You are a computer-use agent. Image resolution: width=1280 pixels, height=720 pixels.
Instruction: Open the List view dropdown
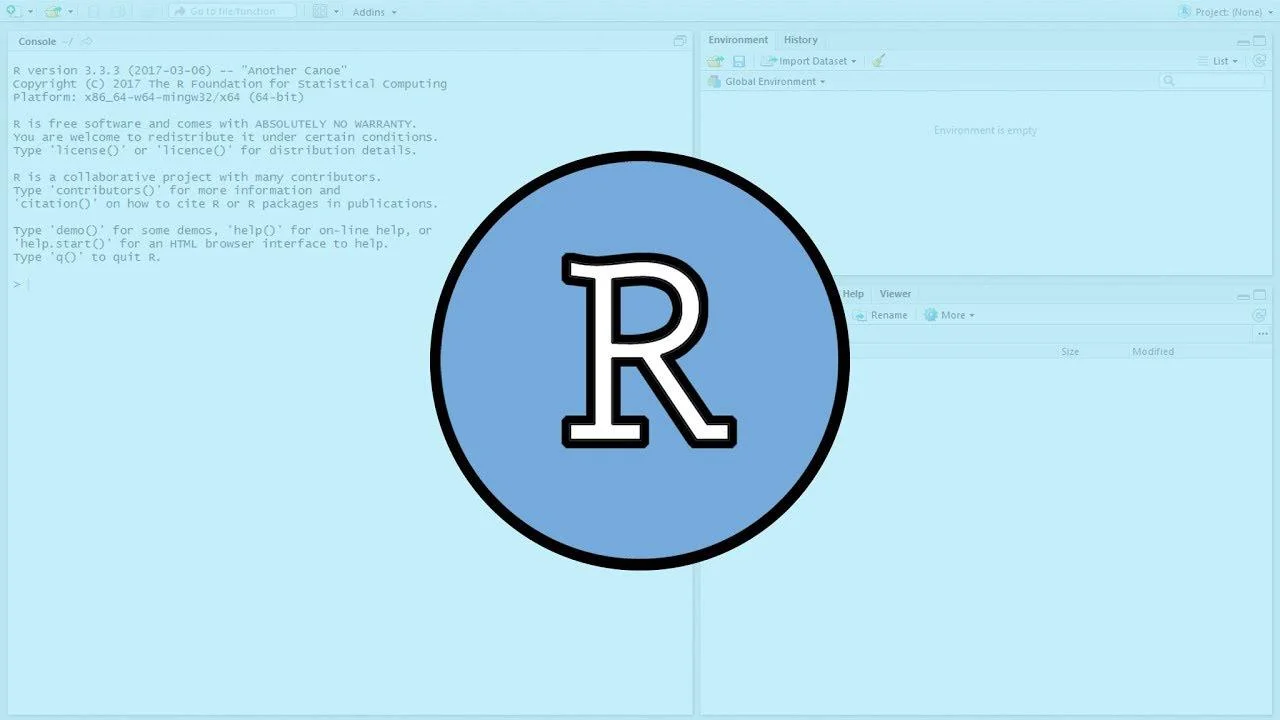pos(1218,61)
